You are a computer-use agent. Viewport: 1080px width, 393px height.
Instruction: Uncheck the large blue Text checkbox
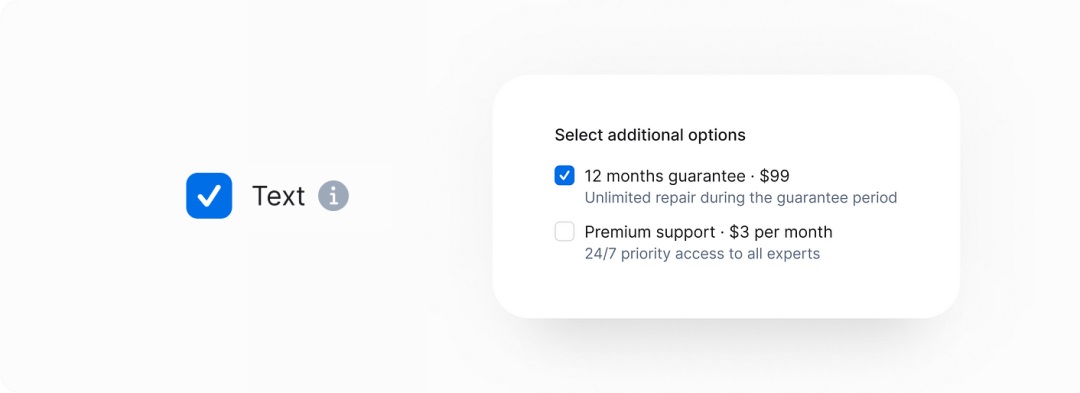[209, 196]
